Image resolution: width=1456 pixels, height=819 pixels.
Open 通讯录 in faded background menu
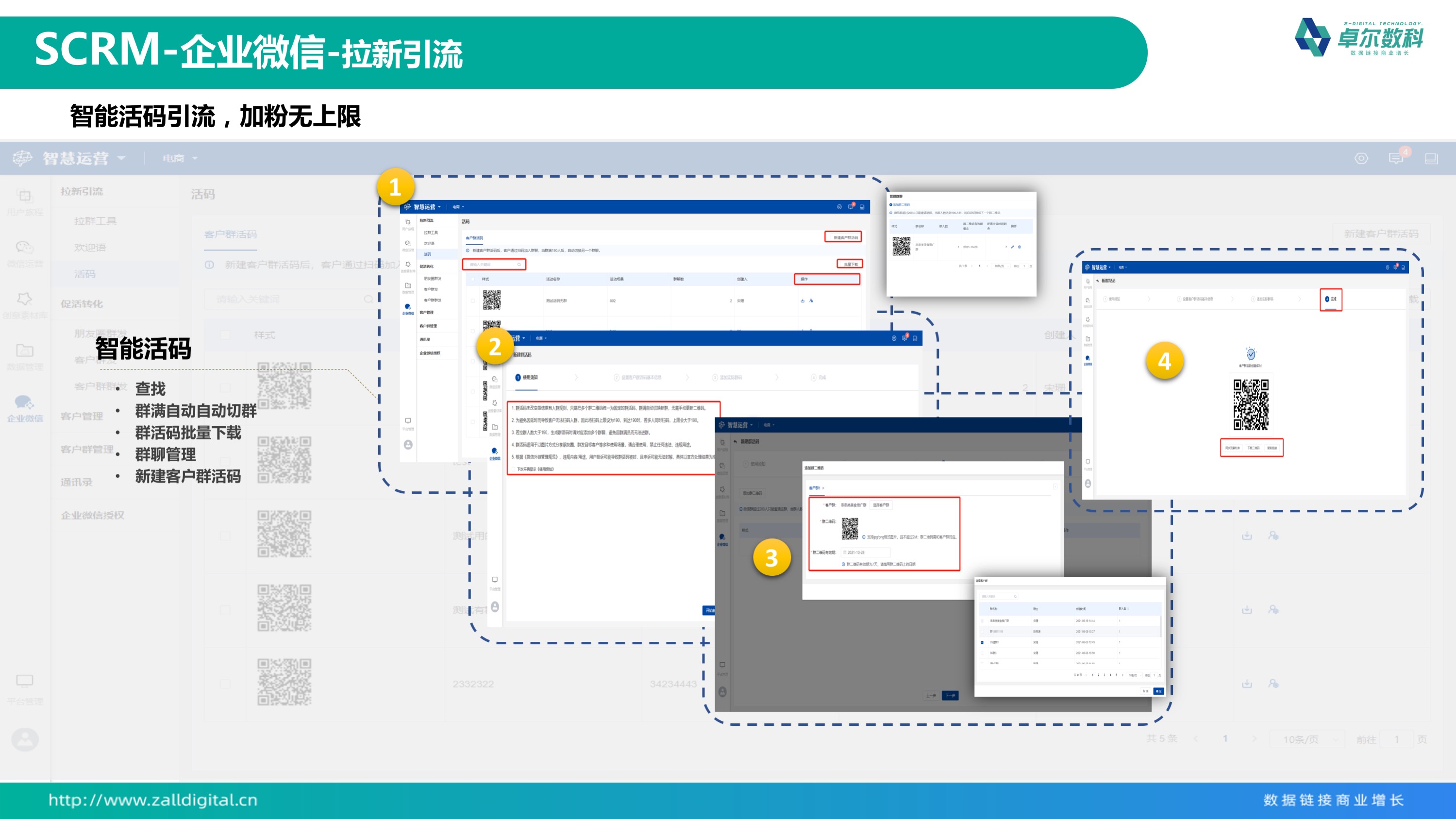[x=76, y=482]
